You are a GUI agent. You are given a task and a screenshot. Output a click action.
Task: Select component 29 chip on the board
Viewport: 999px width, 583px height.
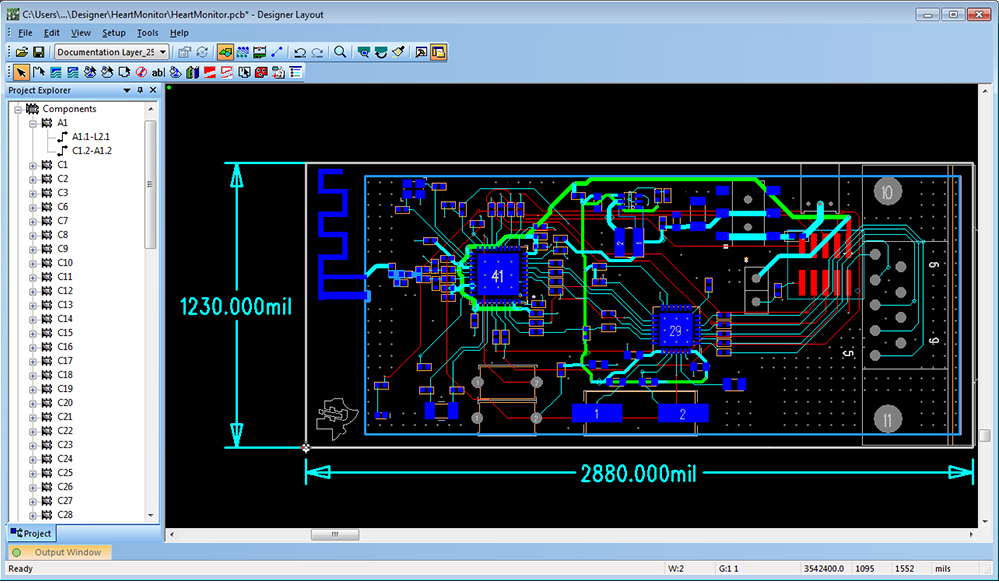[x=675, y=330]
